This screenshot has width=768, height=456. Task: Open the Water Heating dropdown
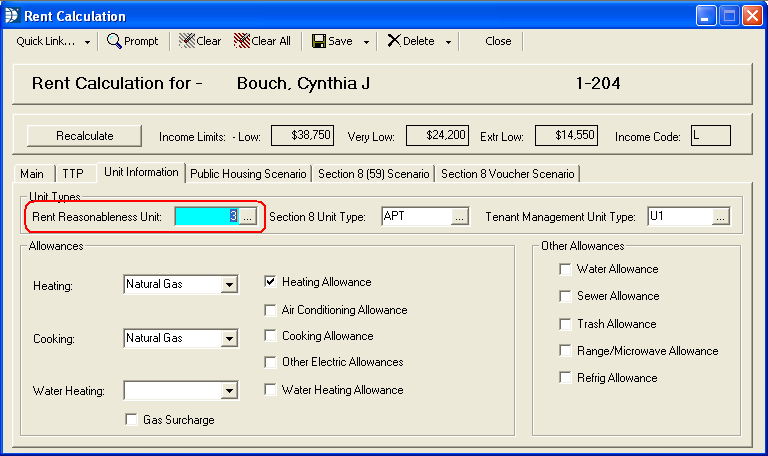point(229,391)
